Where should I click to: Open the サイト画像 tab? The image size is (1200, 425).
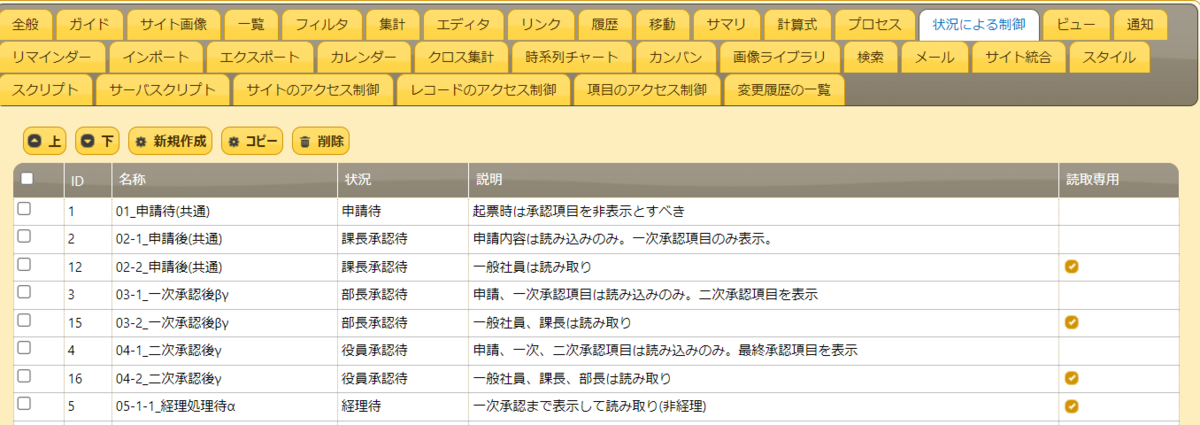coord(174,23)
